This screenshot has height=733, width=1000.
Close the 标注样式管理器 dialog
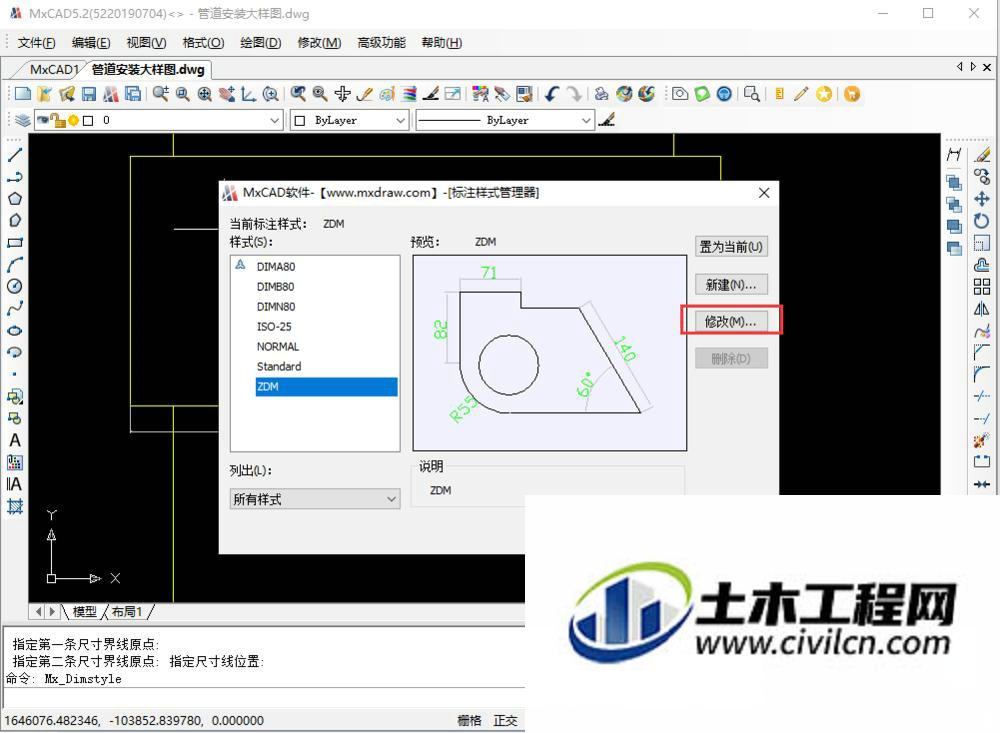(x=764, y=193)
